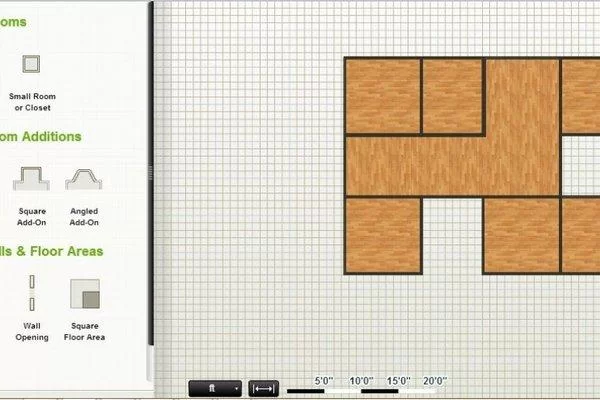Click the "Wall Opening" label
This screenshot has height=400, width=600.
pos(32,331)
